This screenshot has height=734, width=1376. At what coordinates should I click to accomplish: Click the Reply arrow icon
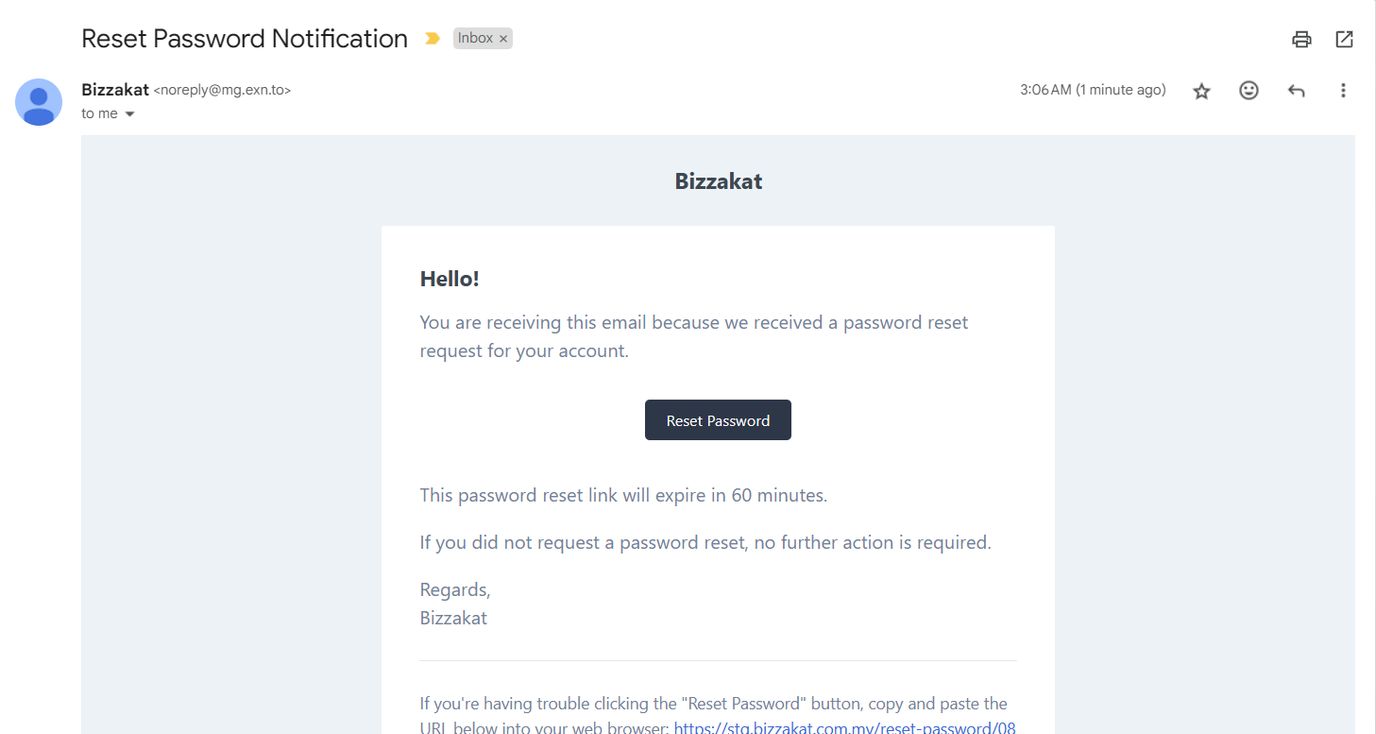[x=1296, y=91]
